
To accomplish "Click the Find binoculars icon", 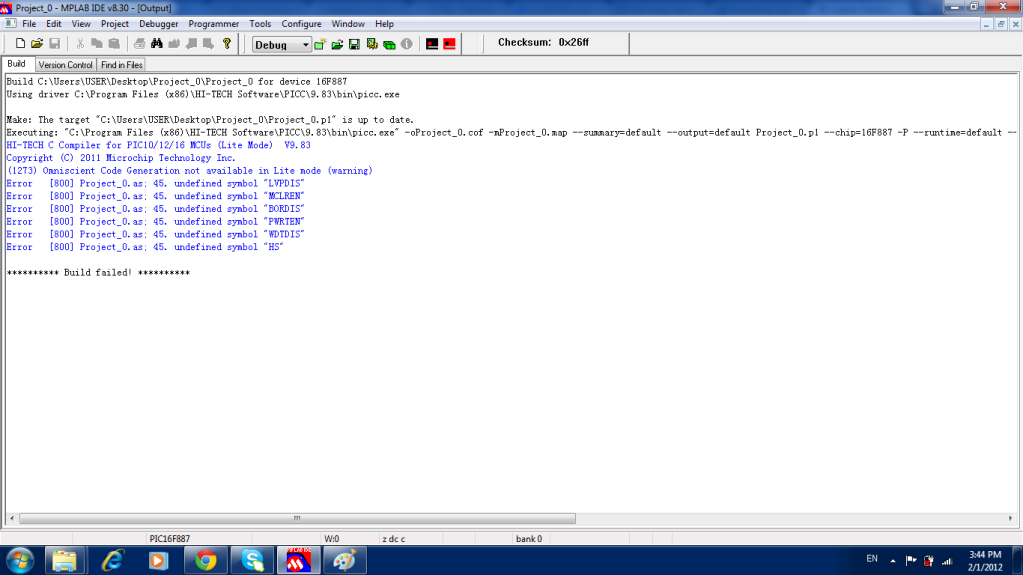I will [x=157, y=44].
